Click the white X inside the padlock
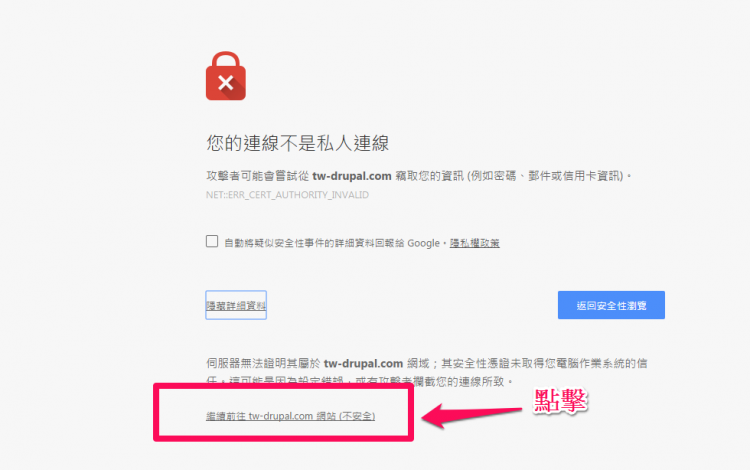 click(x=226, y=83)
